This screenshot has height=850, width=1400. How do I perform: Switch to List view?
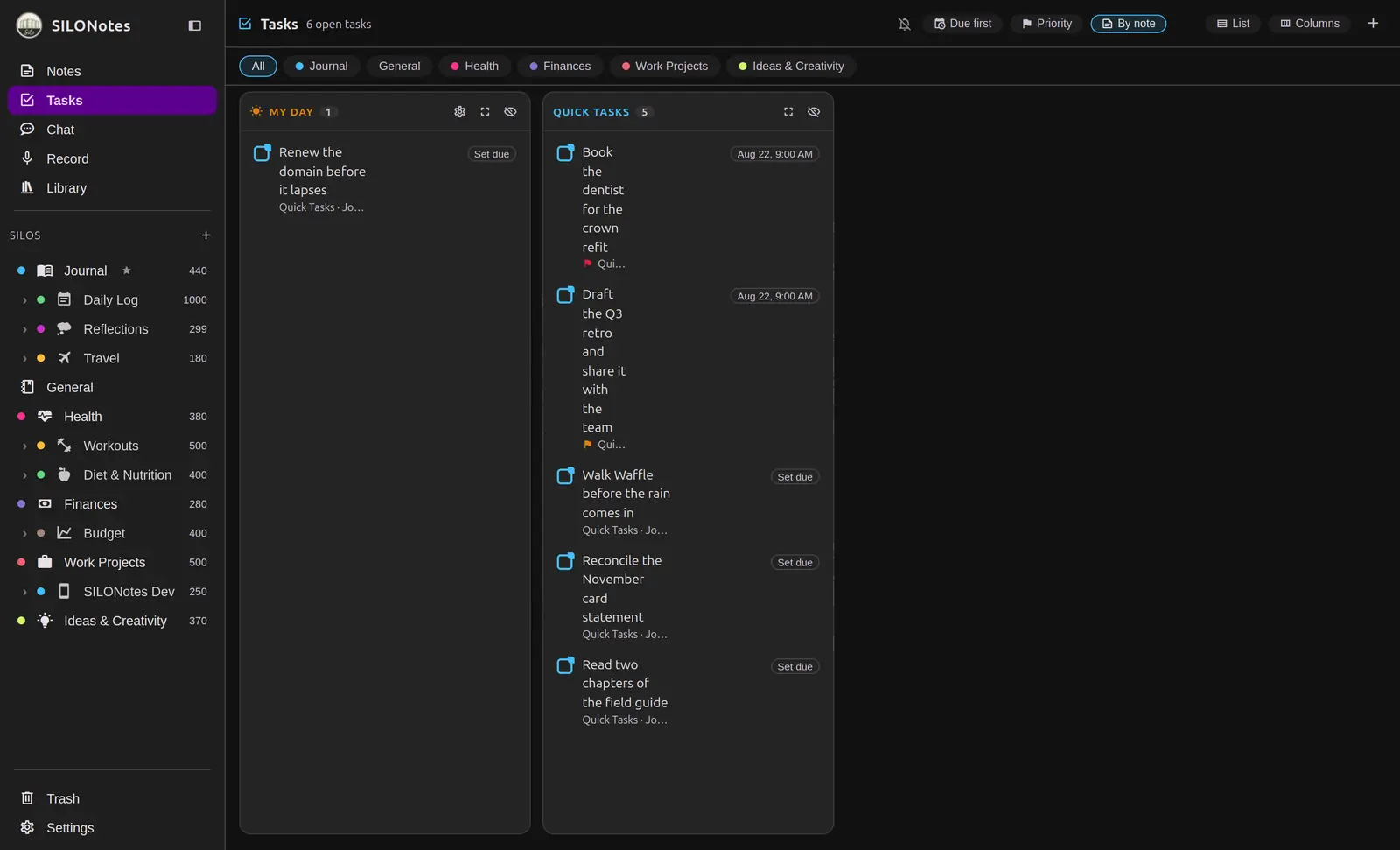(x=1234, y=24)
